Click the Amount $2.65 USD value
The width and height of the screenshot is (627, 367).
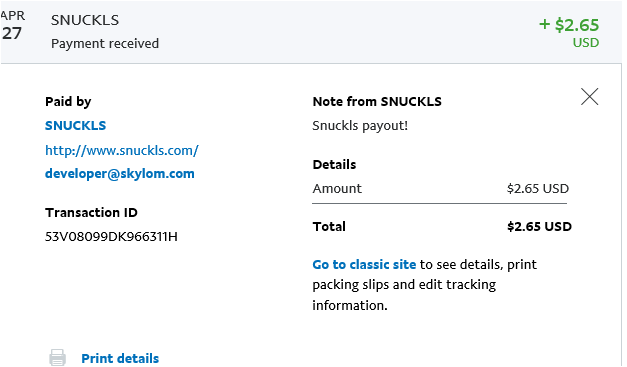pos(537,188)
